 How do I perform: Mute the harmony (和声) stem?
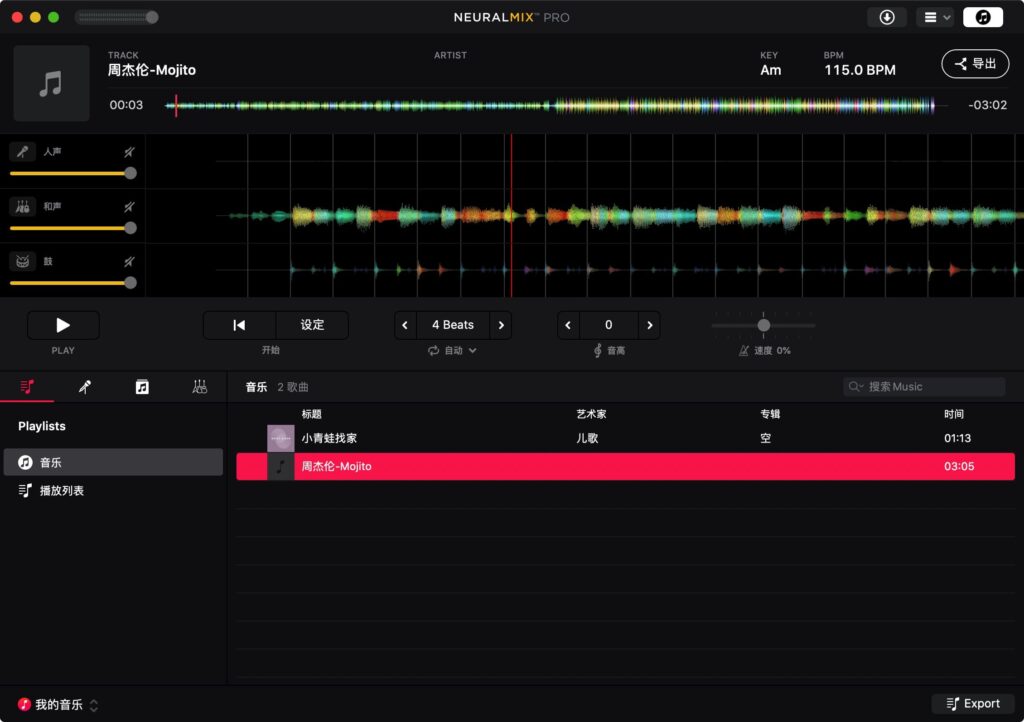point(127,205)
